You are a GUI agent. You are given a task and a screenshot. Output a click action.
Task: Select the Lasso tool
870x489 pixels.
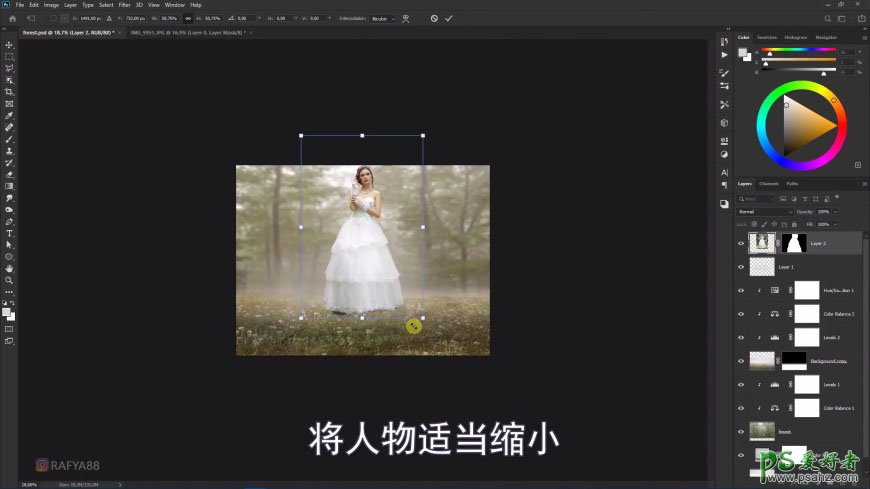(x=9, y=68)
